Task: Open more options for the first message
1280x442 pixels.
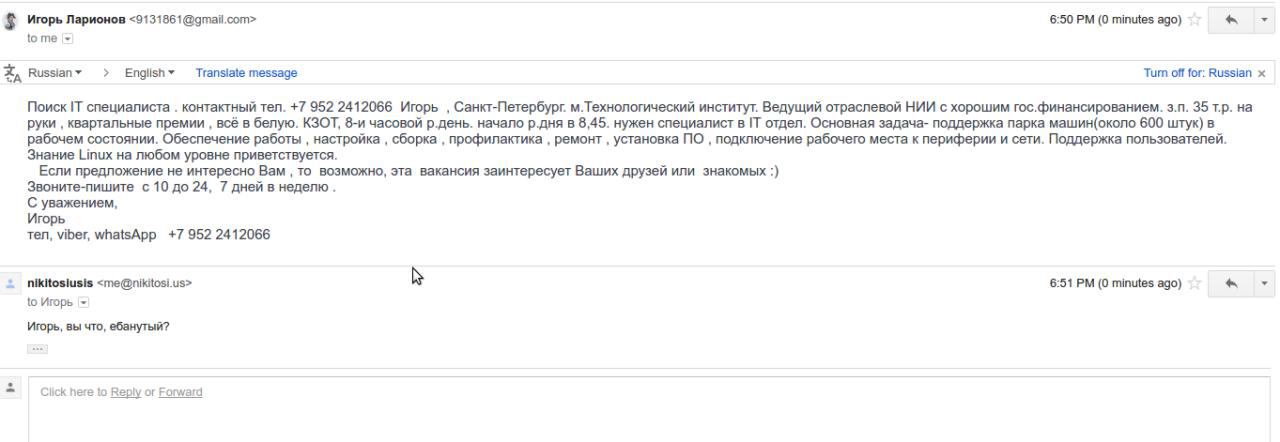Action: (x=1262, y=19)
